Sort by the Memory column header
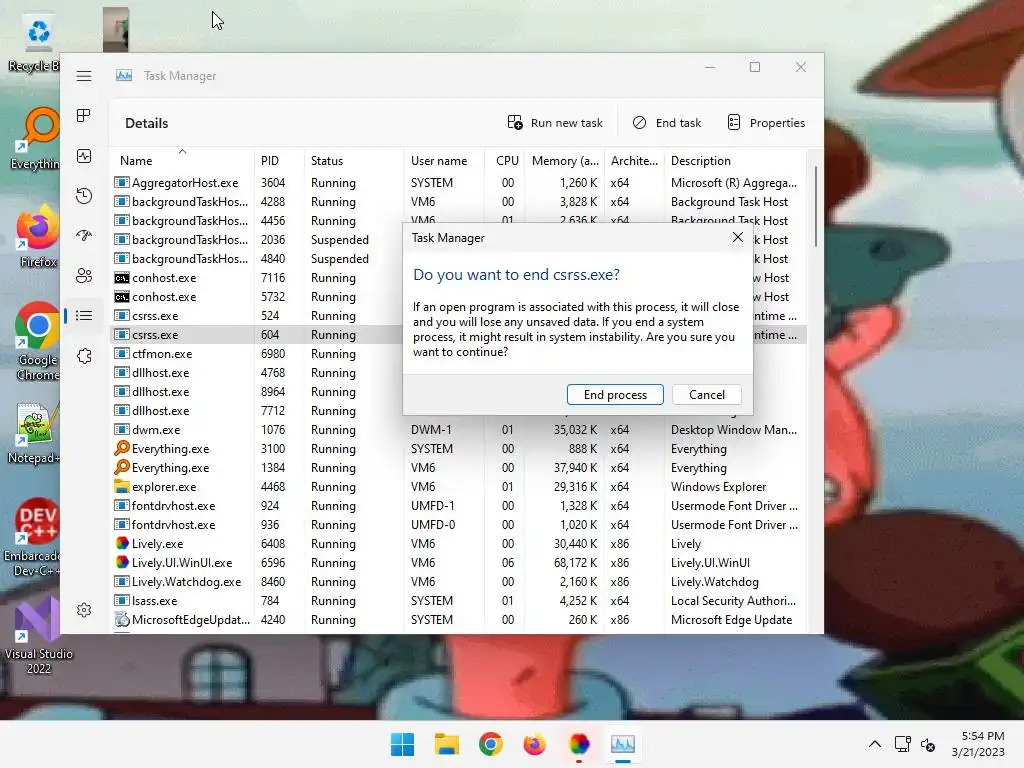The image size is (1024, 768). click(x=565, y=161)
